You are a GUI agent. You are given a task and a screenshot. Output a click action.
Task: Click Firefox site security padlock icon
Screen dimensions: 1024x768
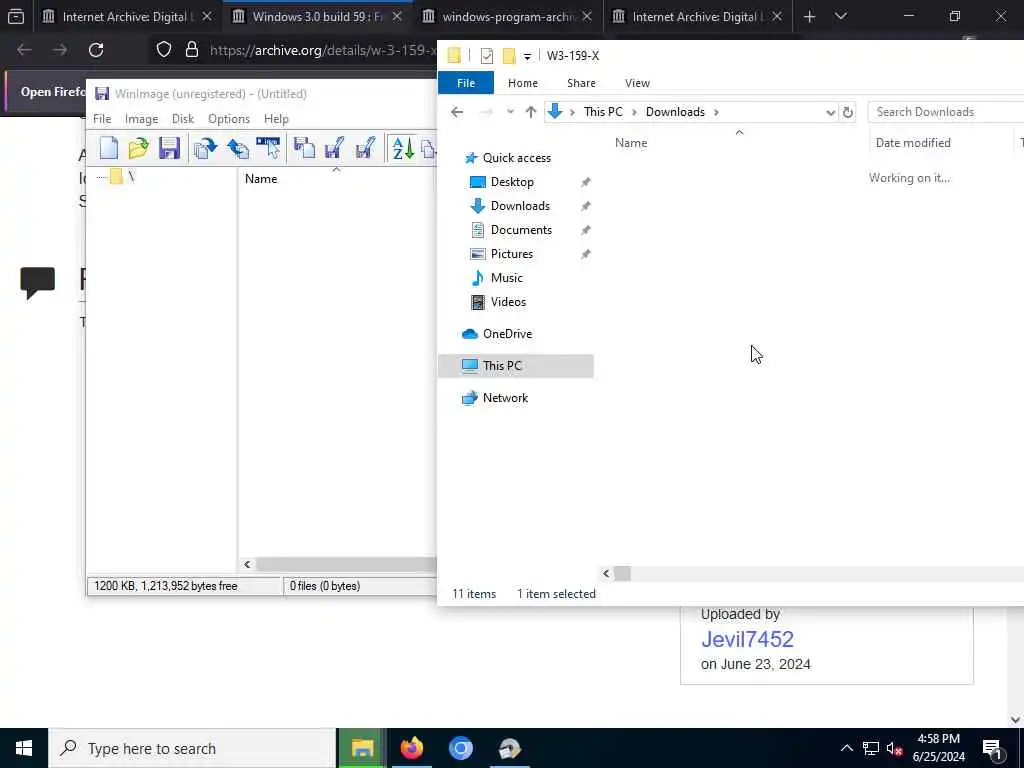coord(191,50)
